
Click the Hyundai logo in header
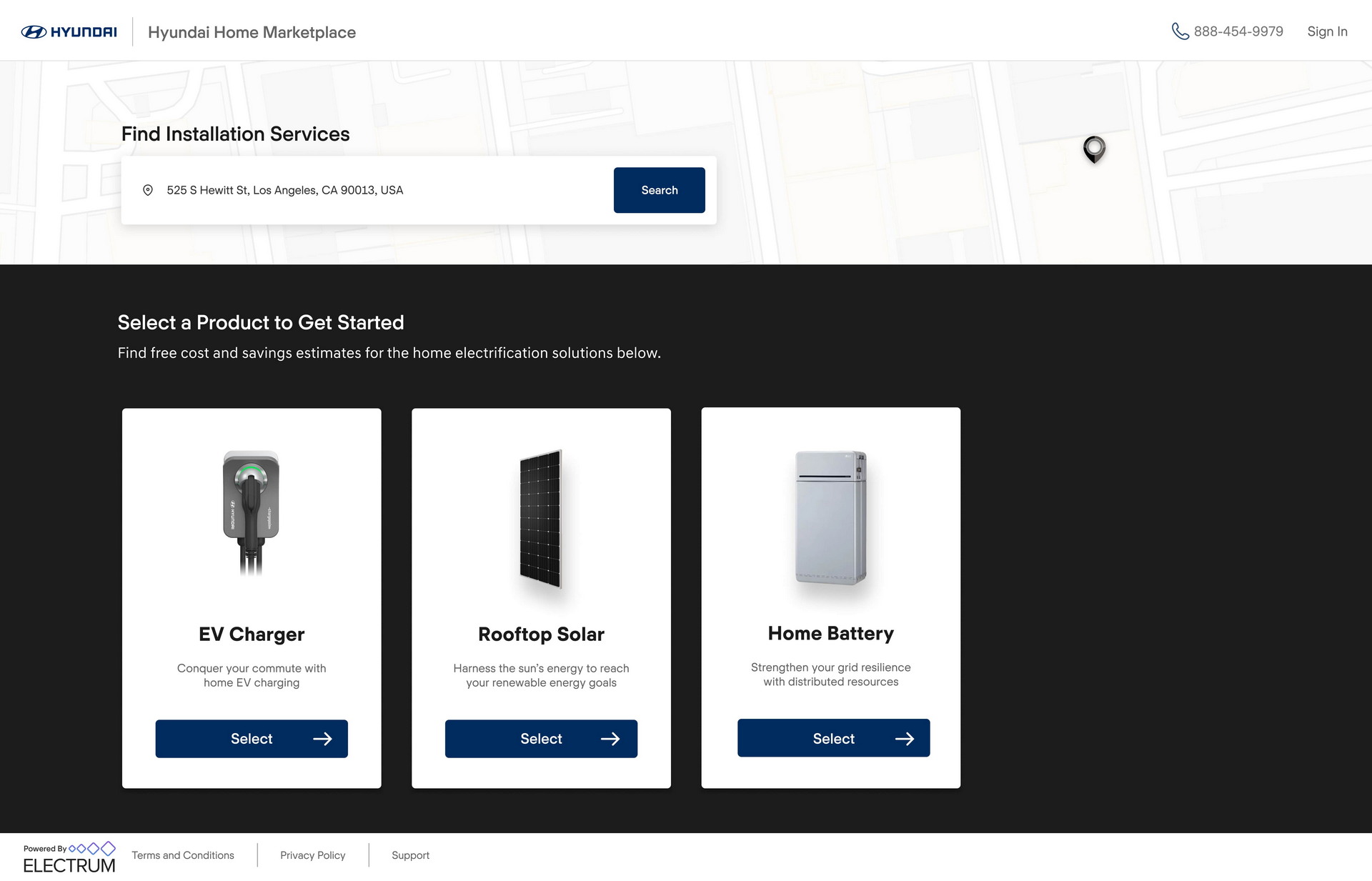[69, 32]
